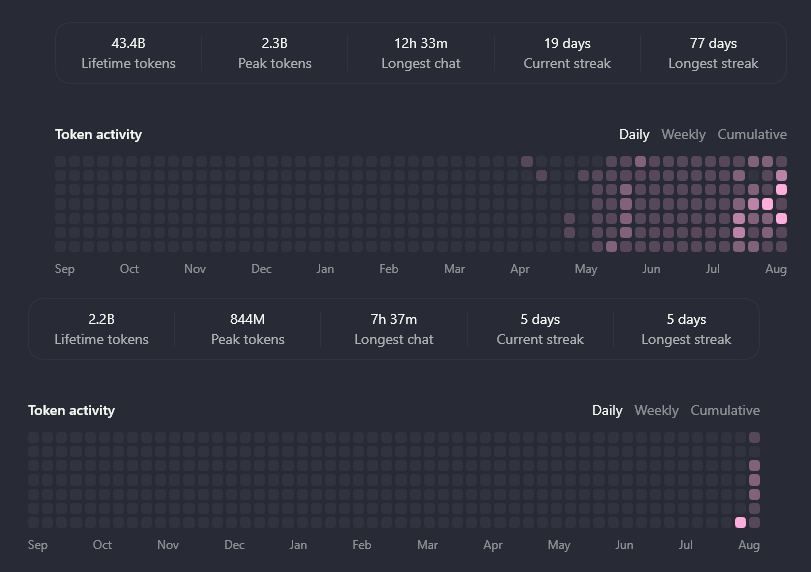Click the Aug month label under upper heatmap

point(776,269)
